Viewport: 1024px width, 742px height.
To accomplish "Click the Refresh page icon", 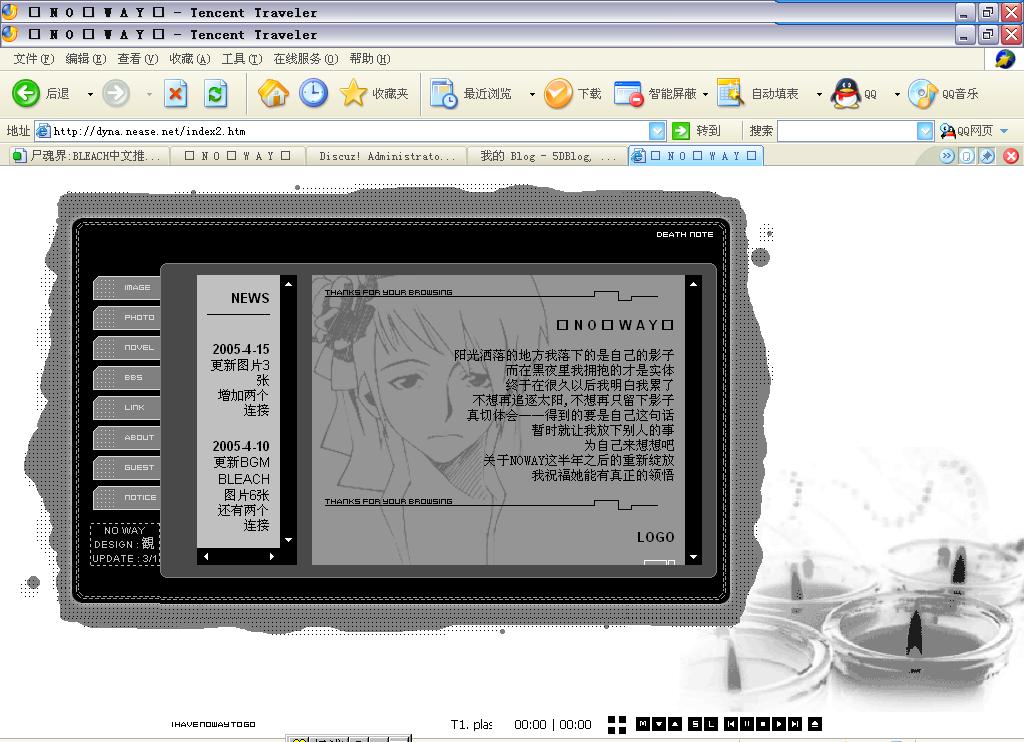I will pos(216,94).
